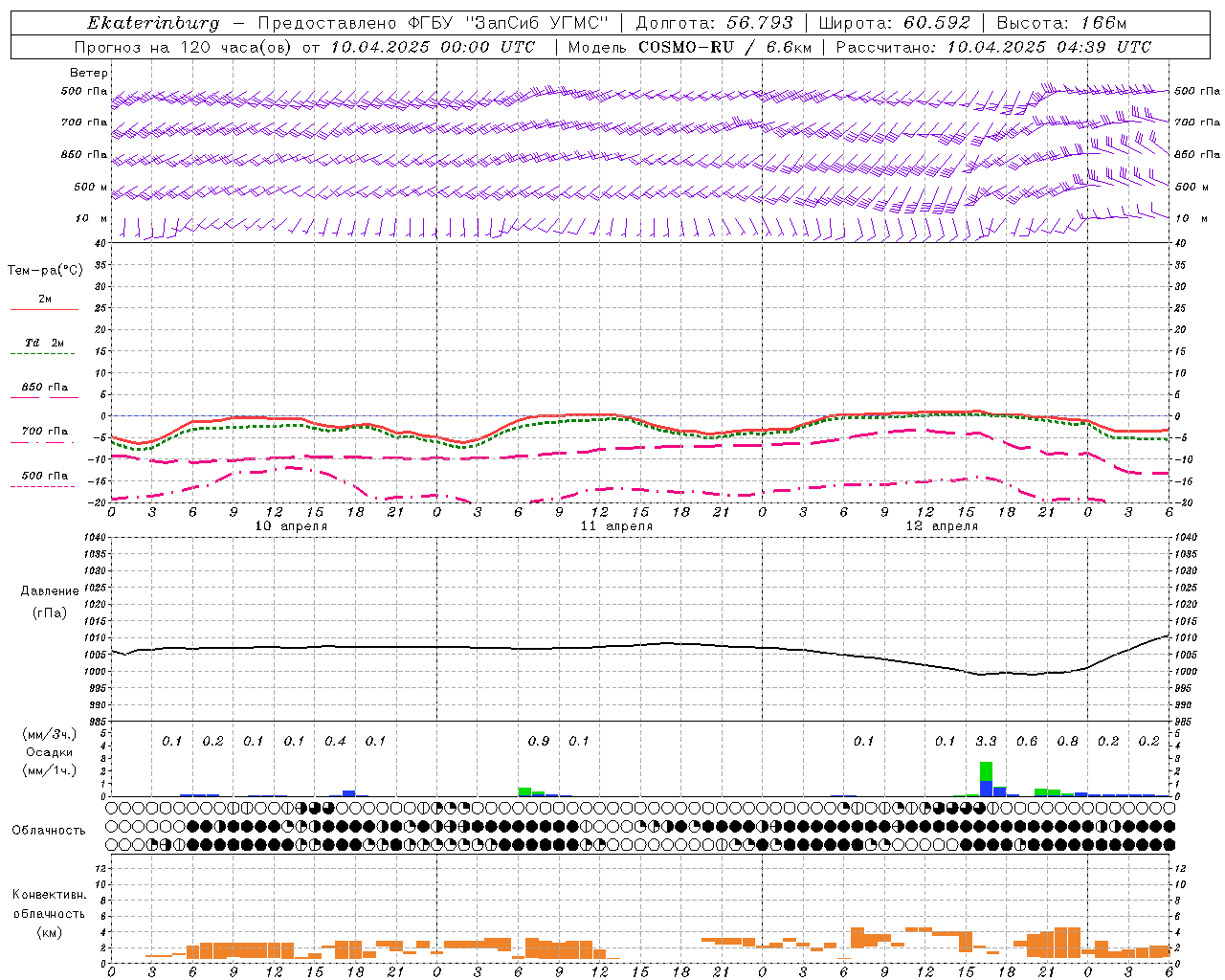Screen dimensions: 1225x980
Task: Click the '(мм/3ч.)' precipitation unit label
Action: (49, 734)
